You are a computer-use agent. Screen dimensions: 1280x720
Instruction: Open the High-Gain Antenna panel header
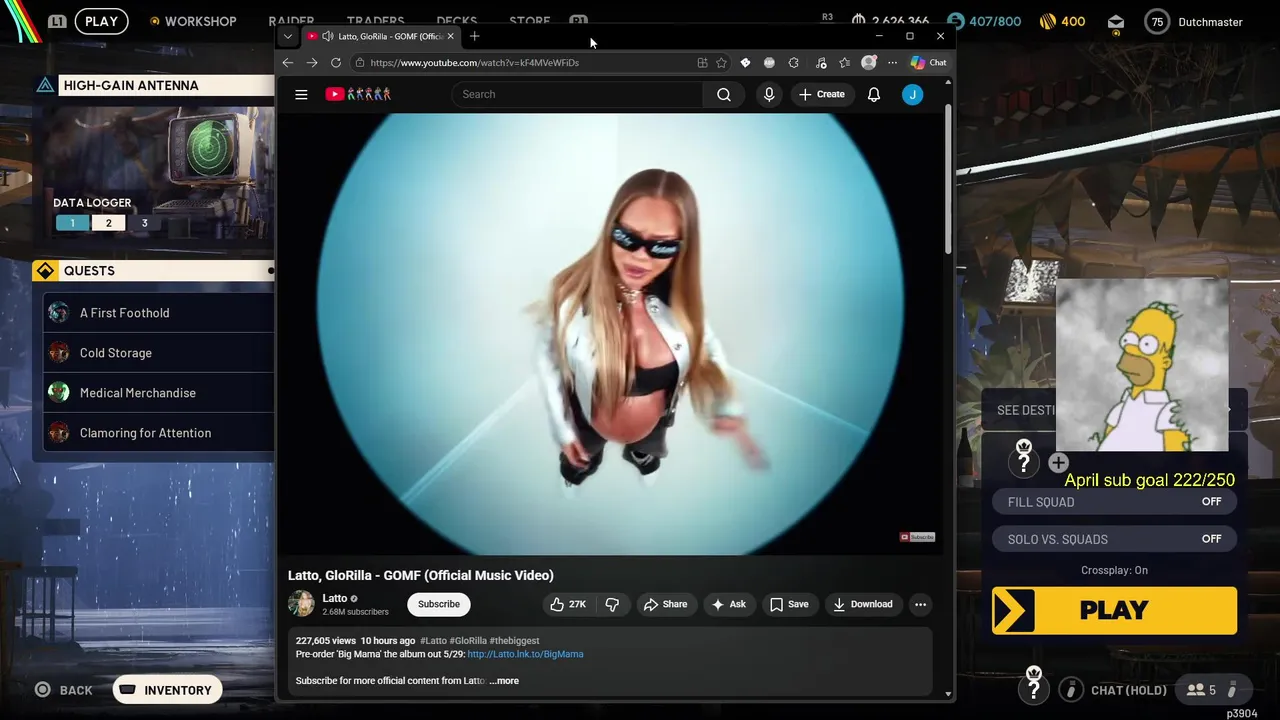153,85
